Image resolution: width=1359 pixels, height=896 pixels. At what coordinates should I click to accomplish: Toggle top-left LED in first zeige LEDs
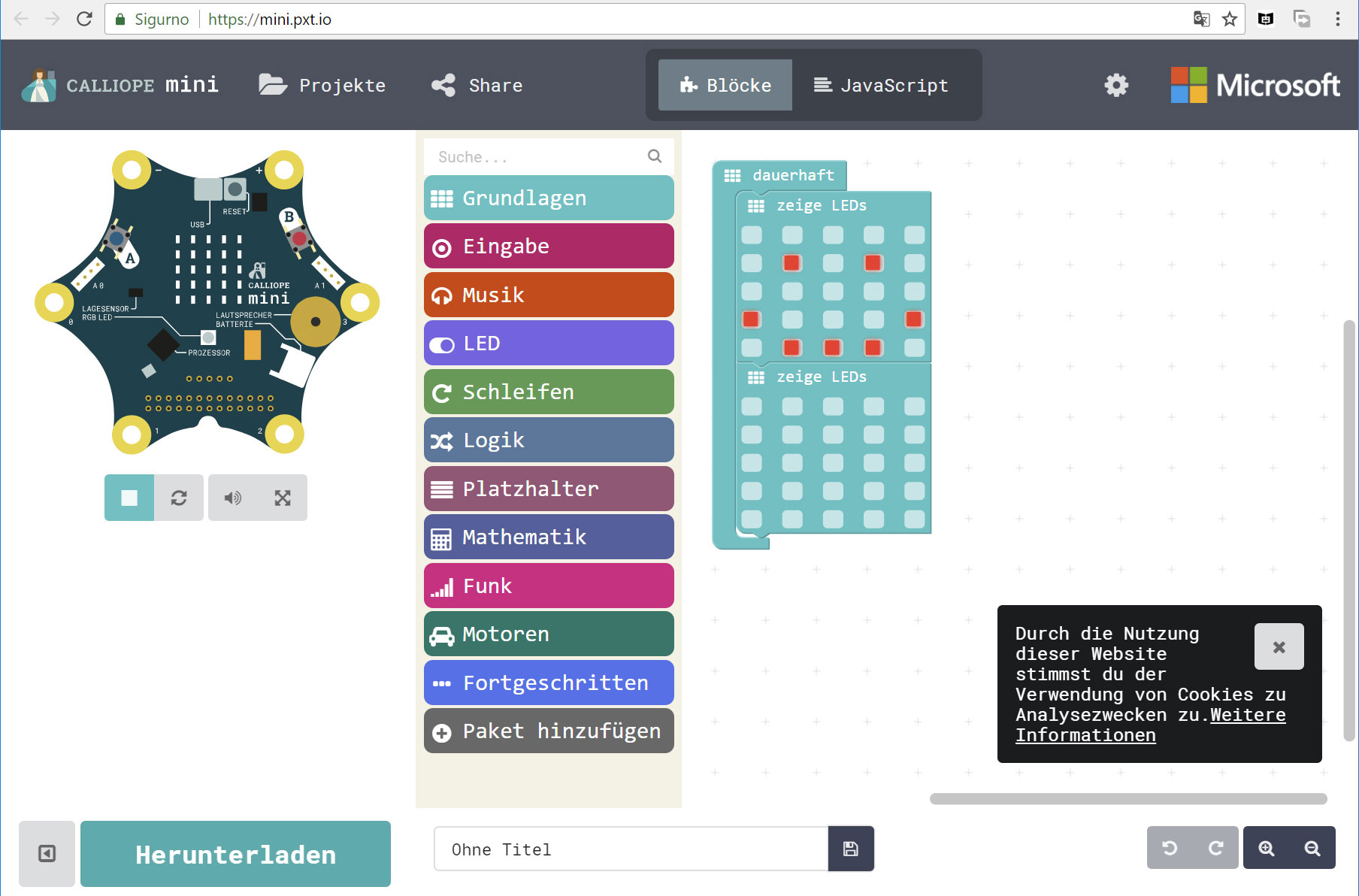click(x=752, y=235)
